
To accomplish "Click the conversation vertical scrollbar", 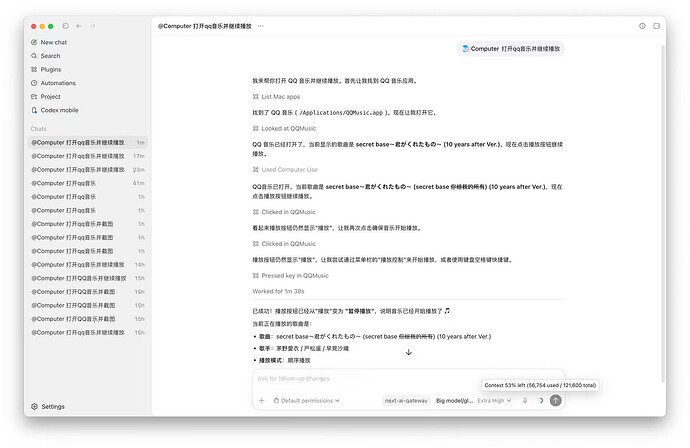I will (x=663, y=213).
